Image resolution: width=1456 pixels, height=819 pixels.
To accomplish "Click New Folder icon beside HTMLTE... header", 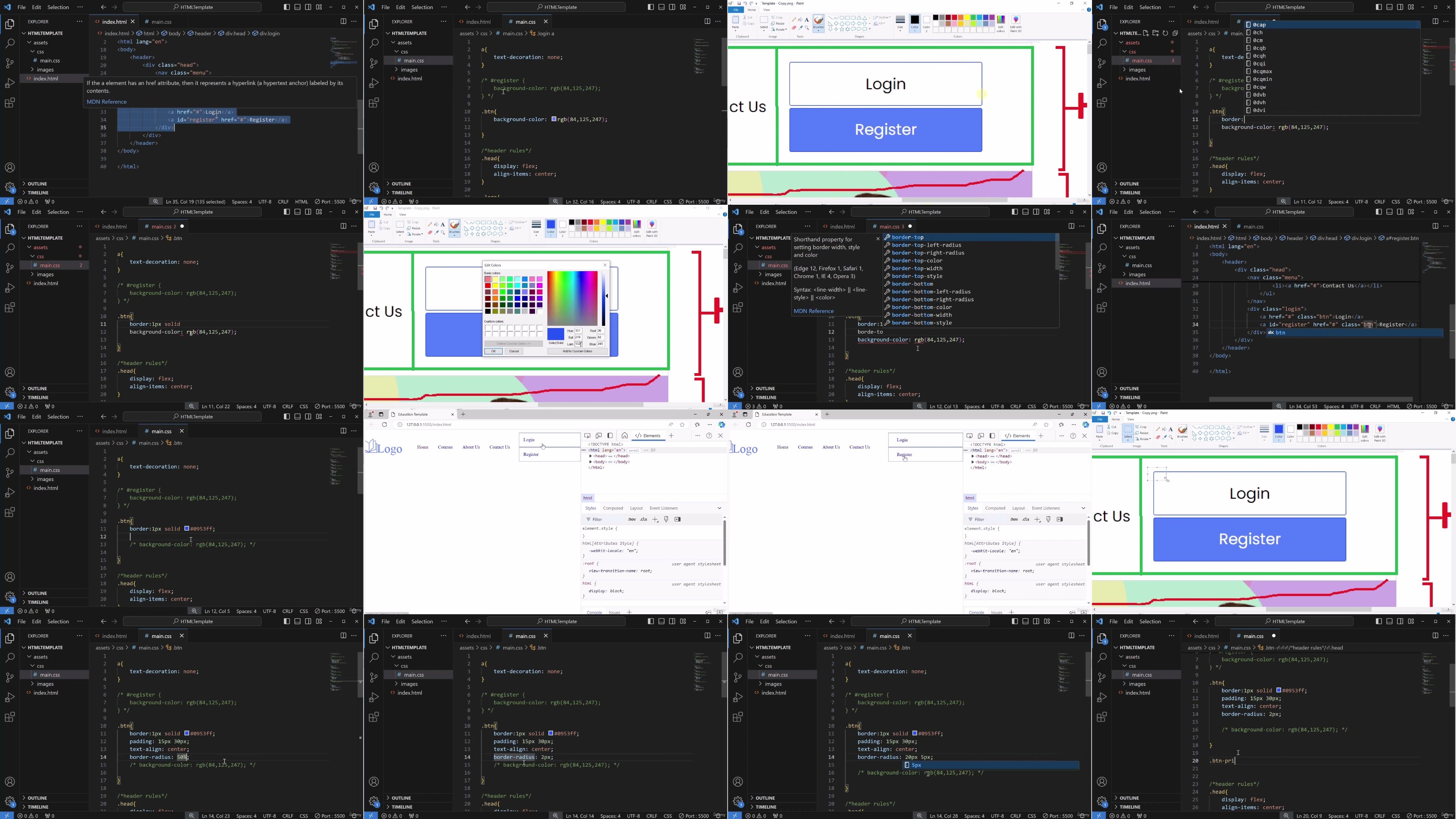I will point(1155,33).
